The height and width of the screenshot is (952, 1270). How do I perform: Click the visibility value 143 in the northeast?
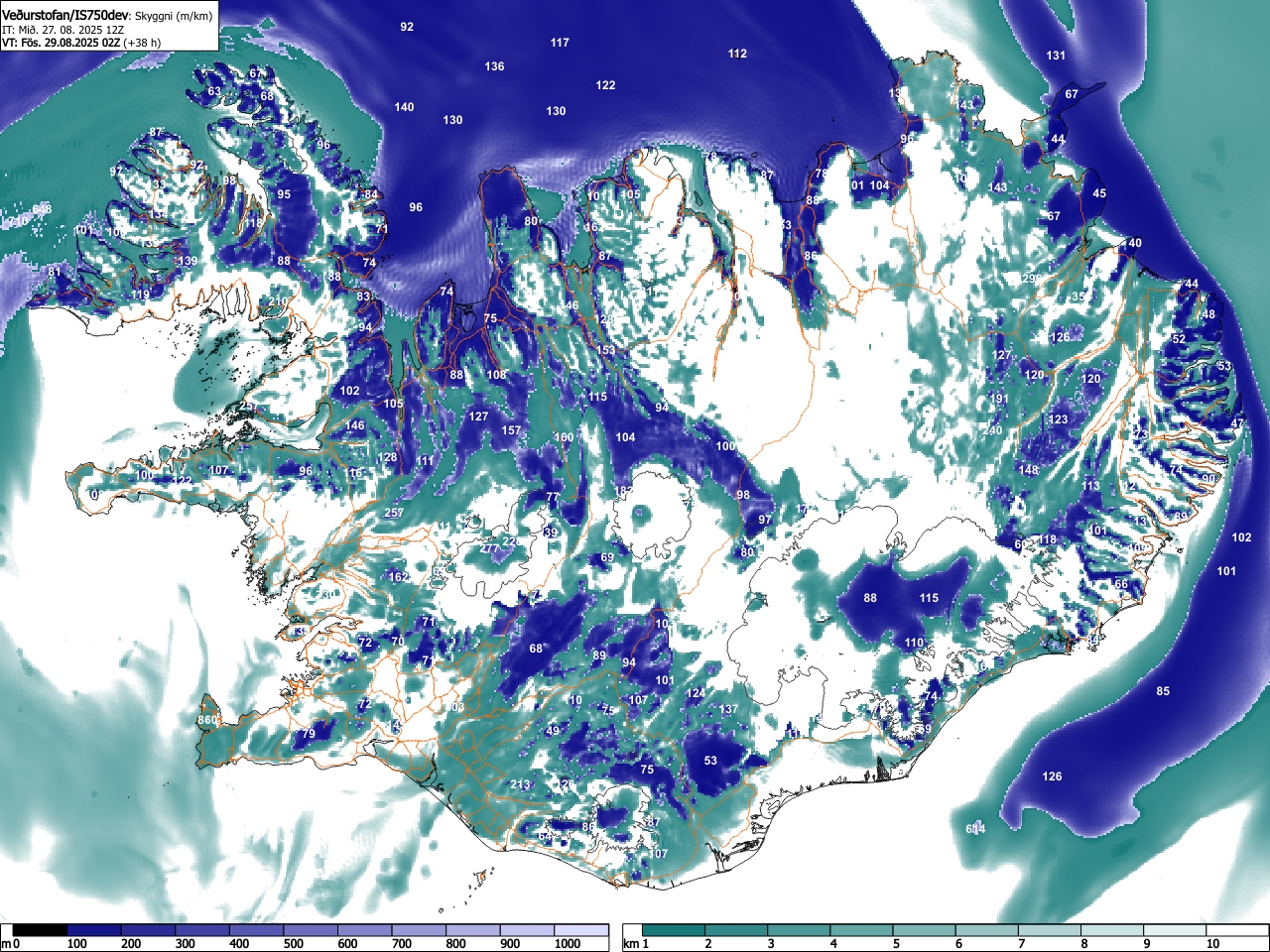click(x=997, y=187)
